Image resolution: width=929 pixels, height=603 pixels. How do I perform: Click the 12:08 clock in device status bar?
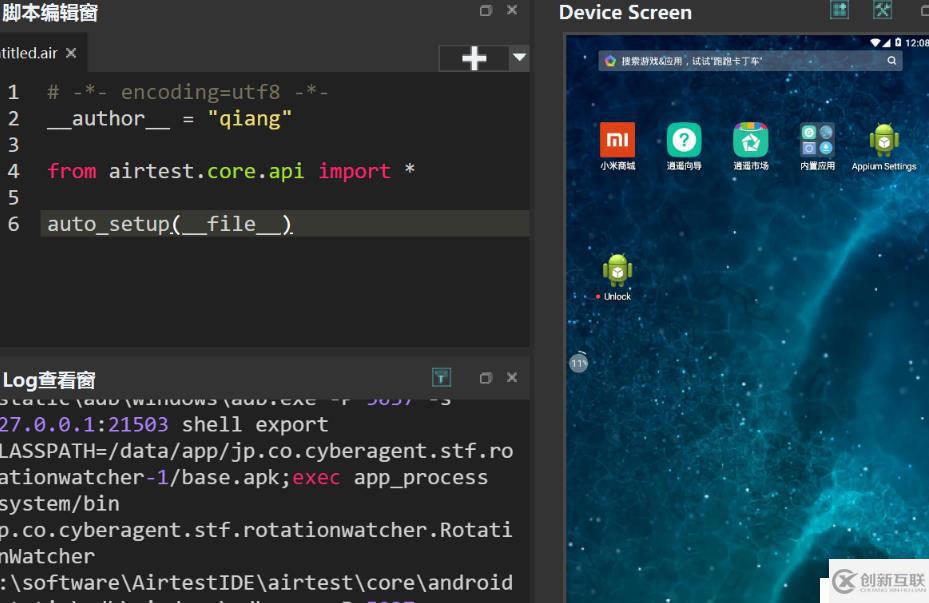pos(916,43)
